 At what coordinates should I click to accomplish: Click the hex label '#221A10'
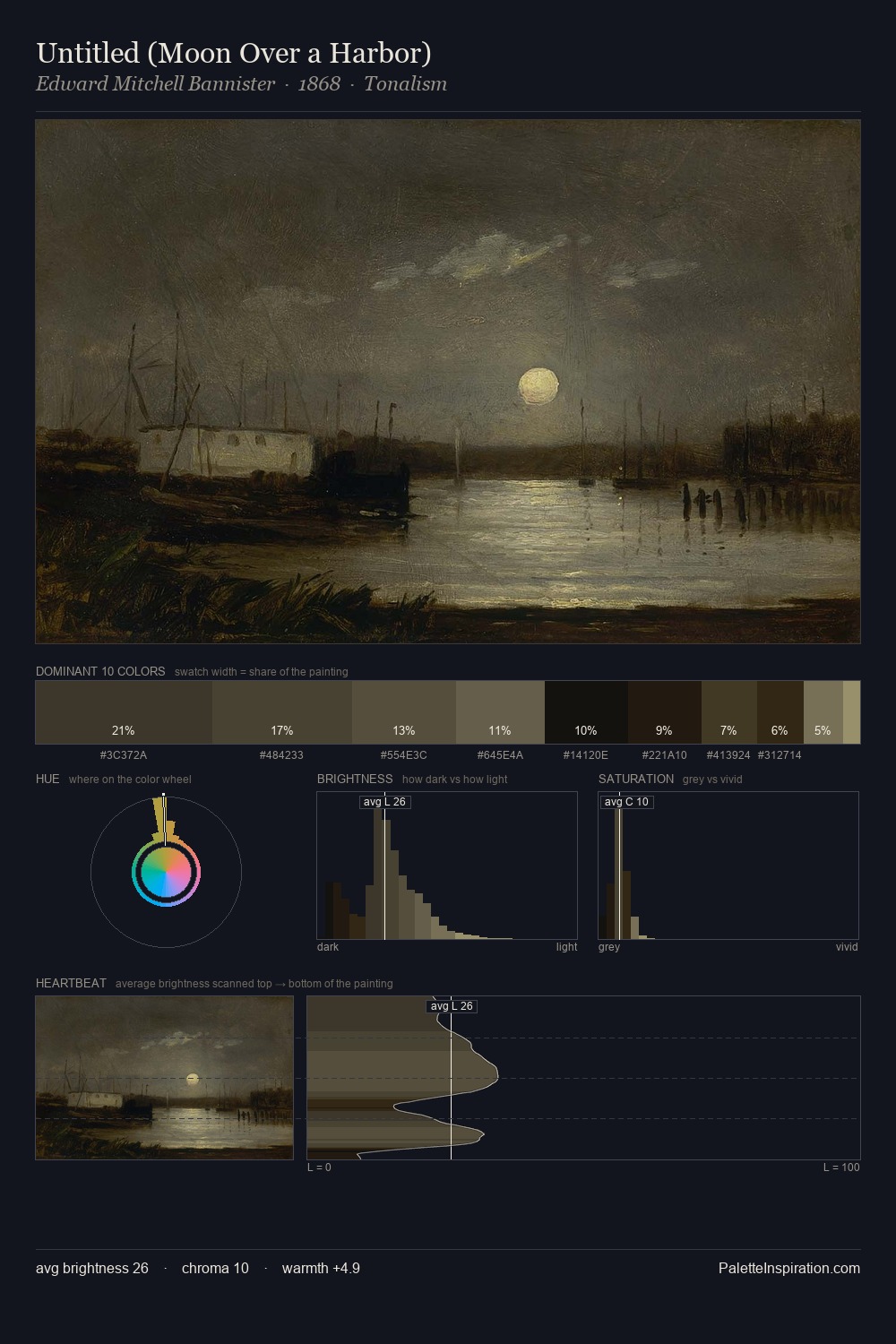pyautogui.click(x=665, y=755)
